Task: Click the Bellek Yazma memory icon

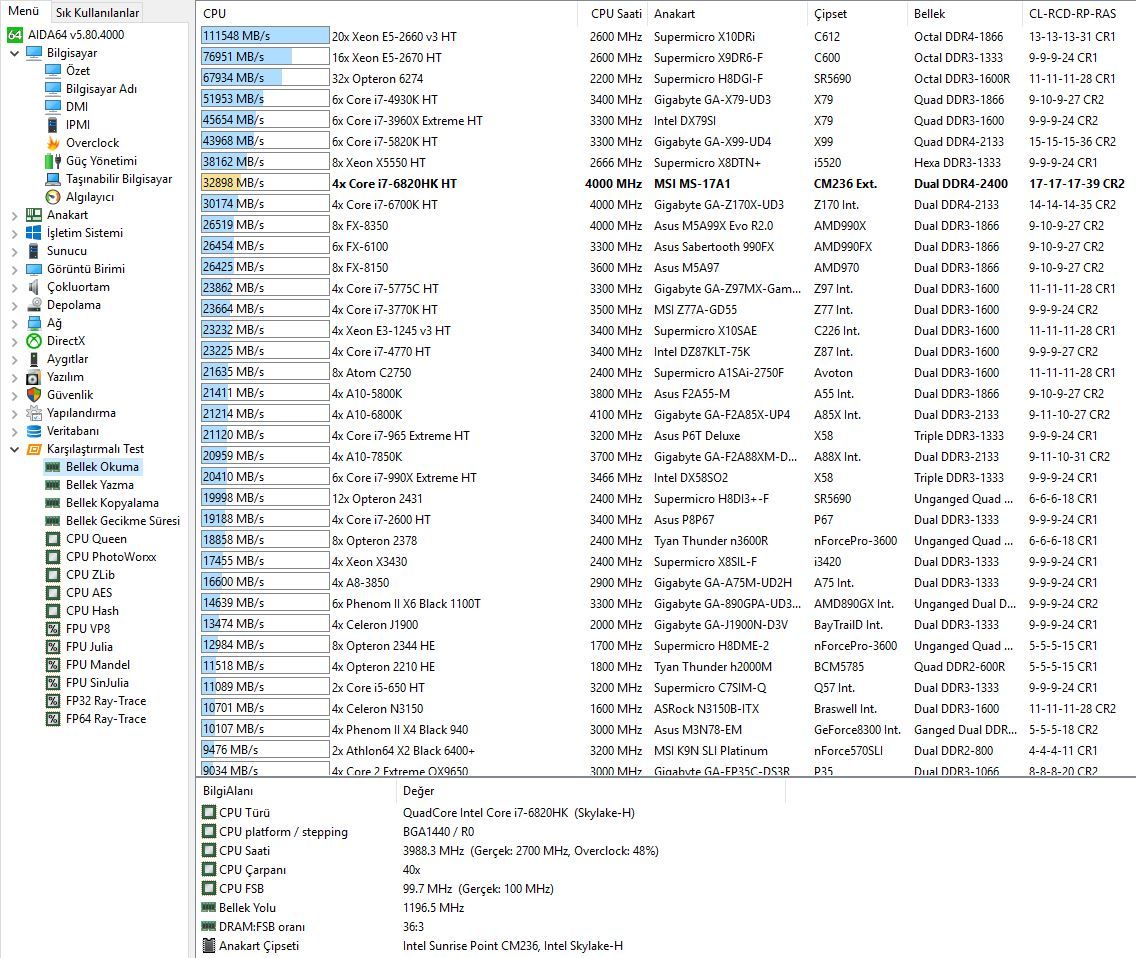Action: pyautogui.click(x=52, y=485)
